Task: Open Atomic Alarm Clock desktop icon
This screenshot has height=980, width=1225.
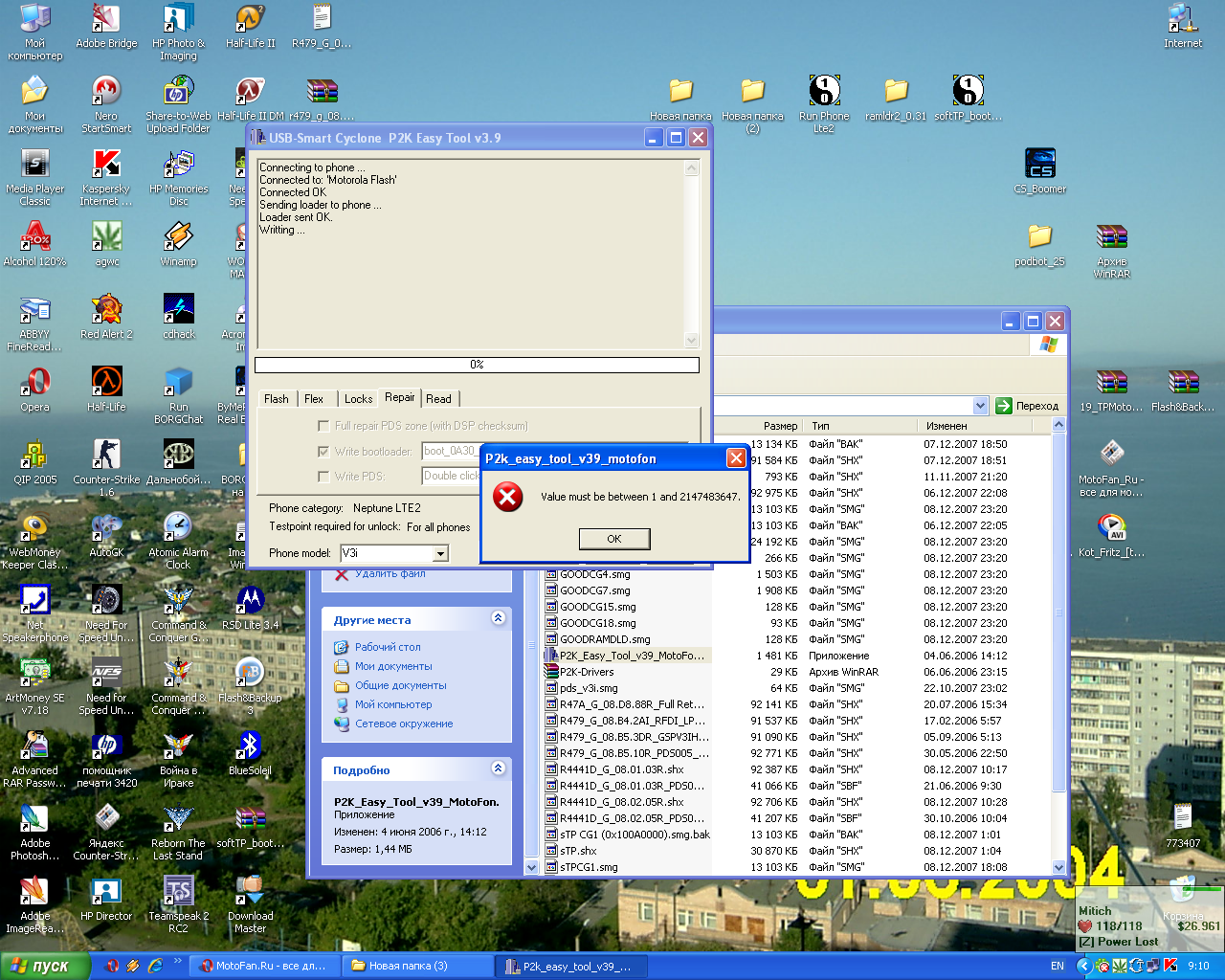Action: [178, 541]
